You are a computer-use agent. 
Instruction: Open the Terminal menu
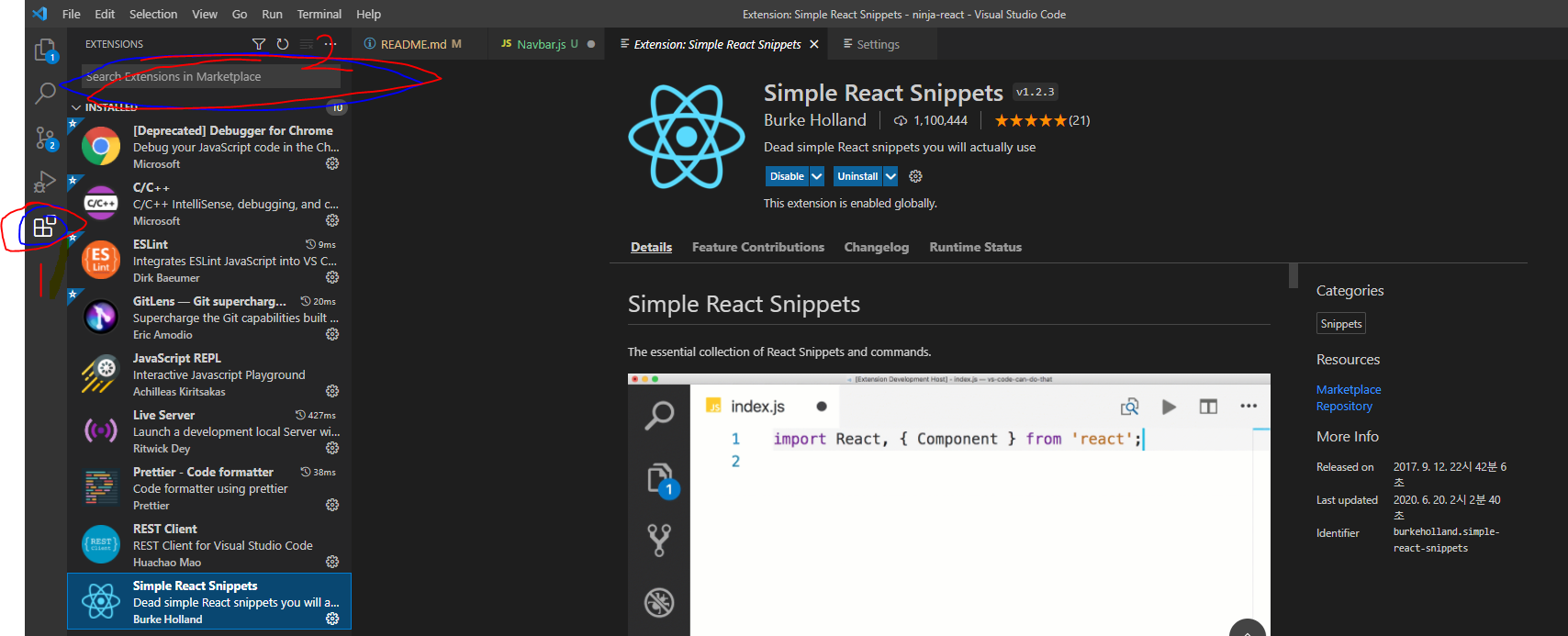319,14
